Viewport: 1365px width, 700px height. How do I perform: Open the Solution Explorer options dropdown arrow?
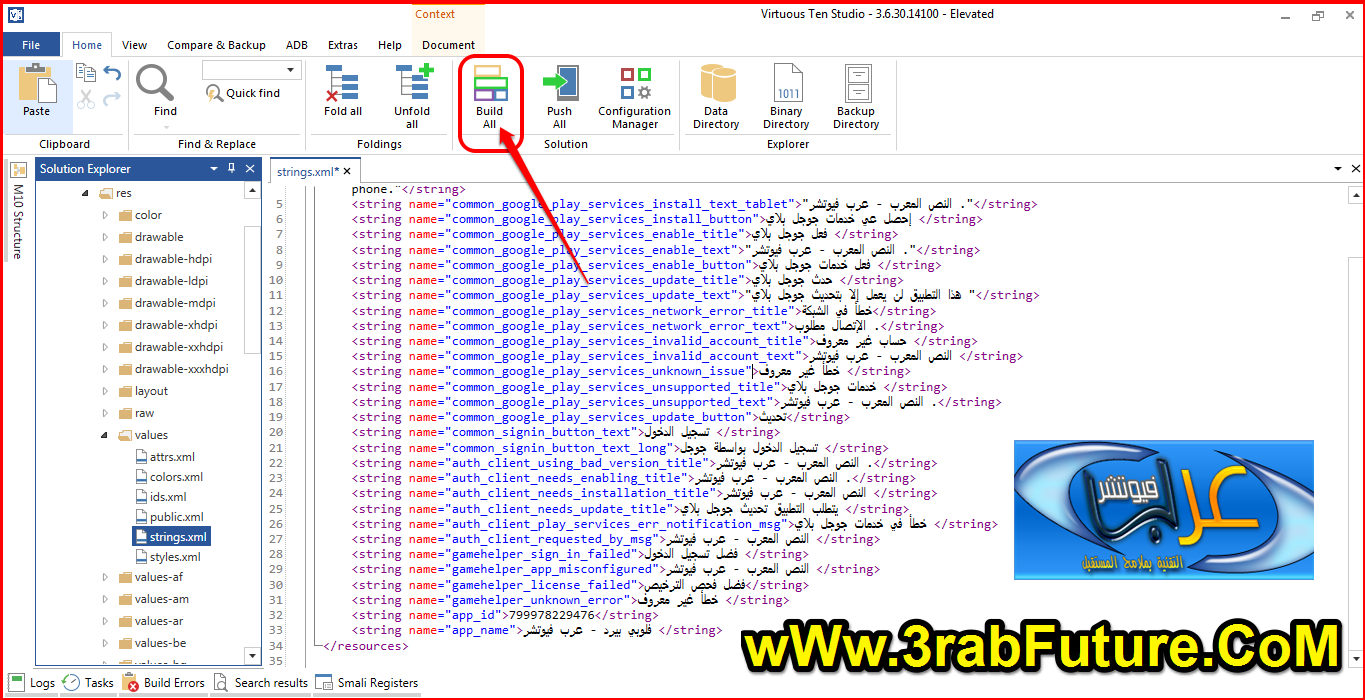(214, 169)
